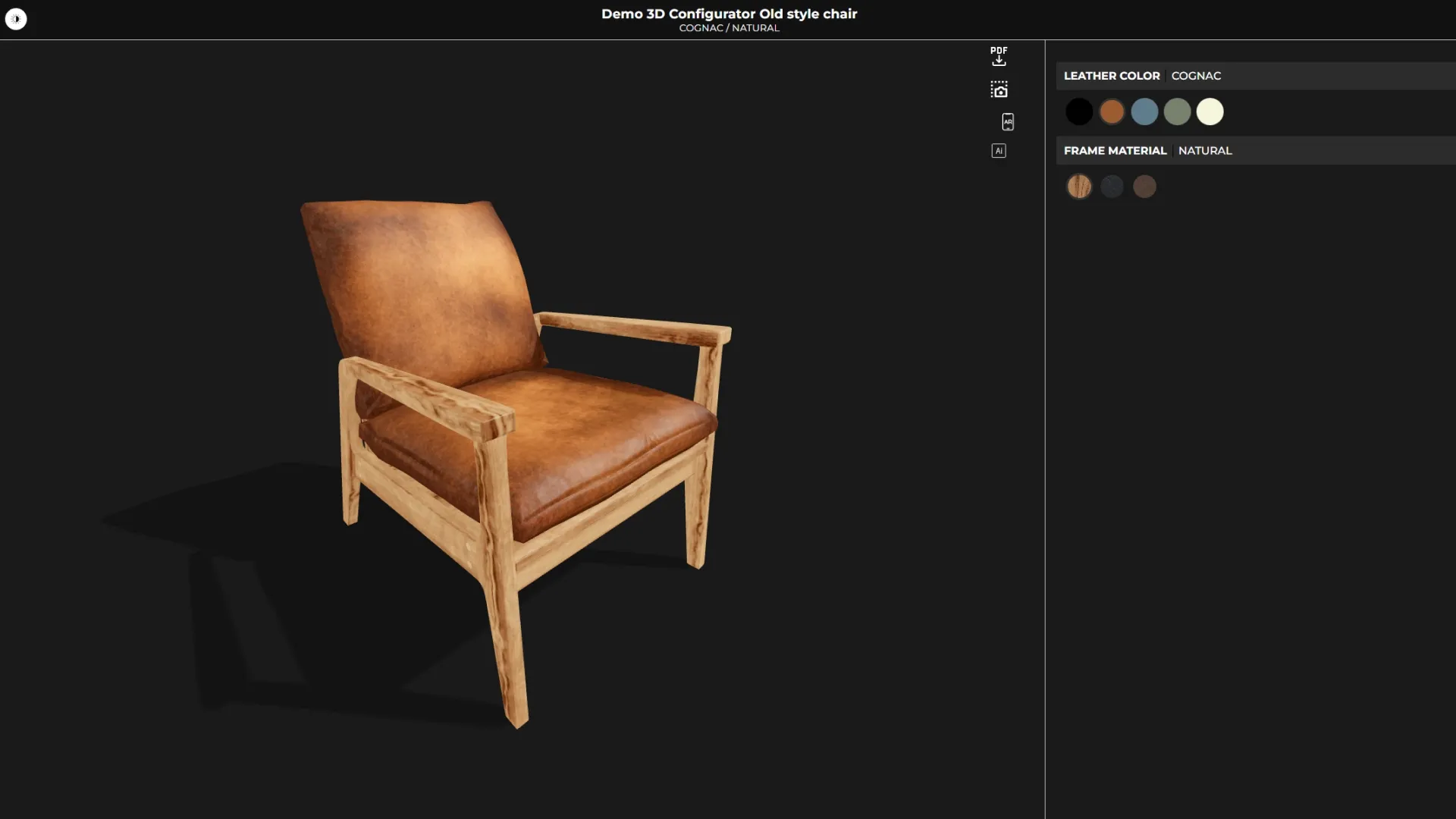Viewport: 1456px width, 819px height.
Task: Keep the Cognac leather swatch selected
Action: tap(1112, 111)
